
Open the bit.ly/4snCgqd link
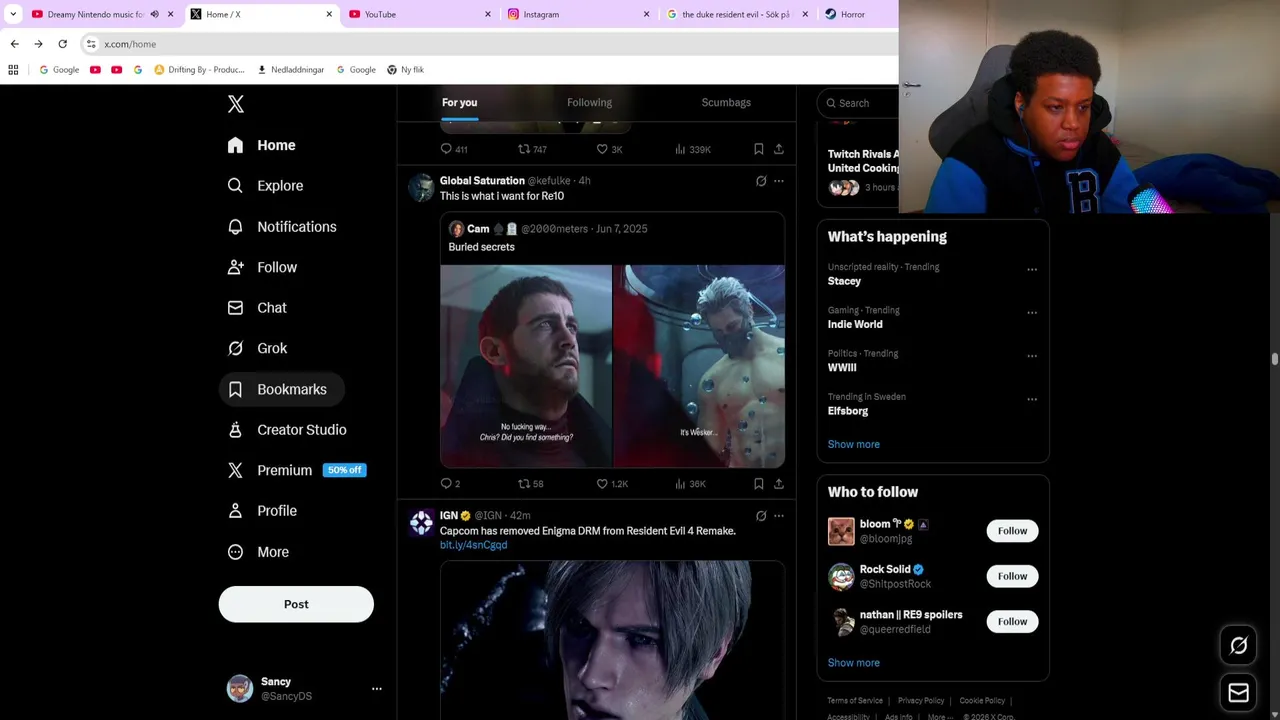(473, 545)
